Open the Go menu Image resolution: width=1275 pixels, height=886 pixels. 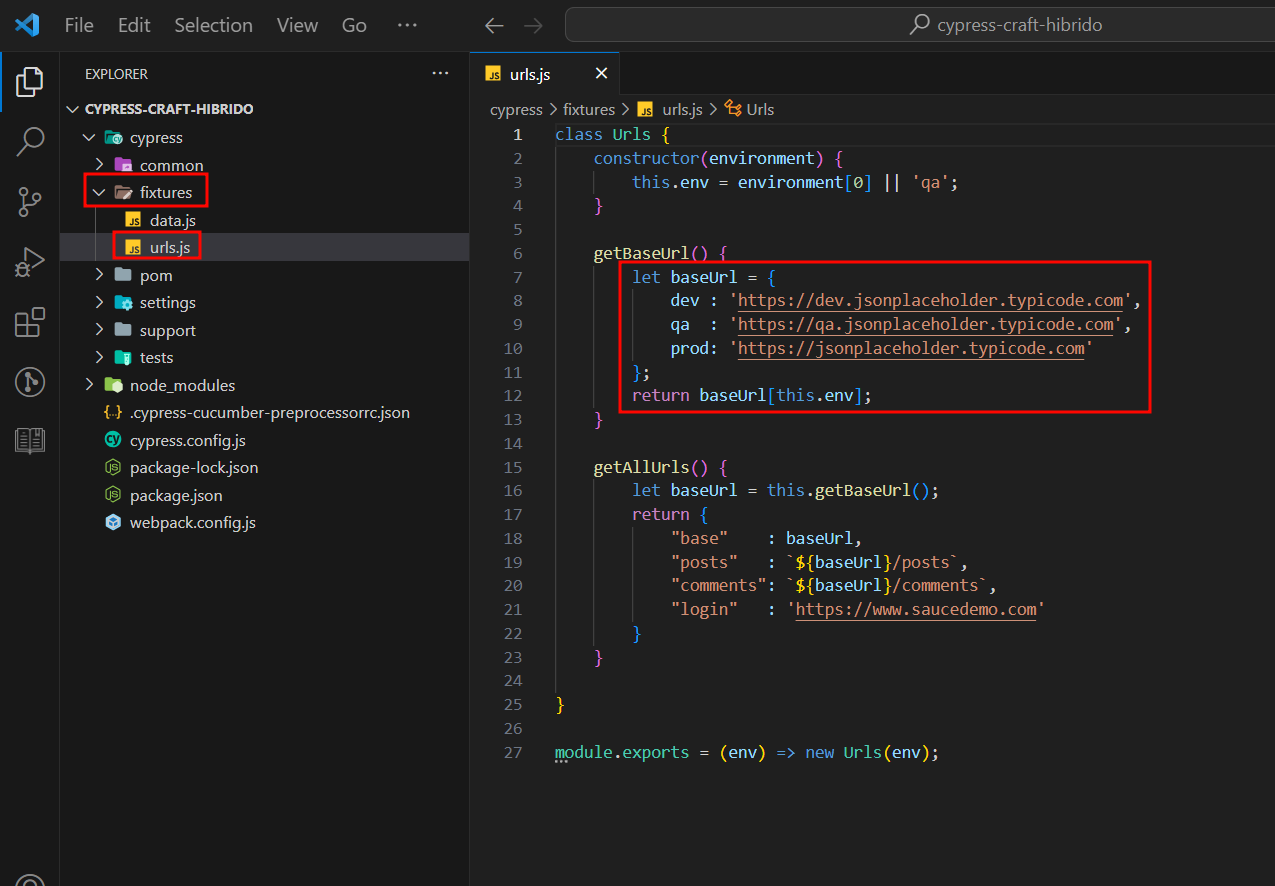coord(354,26)
